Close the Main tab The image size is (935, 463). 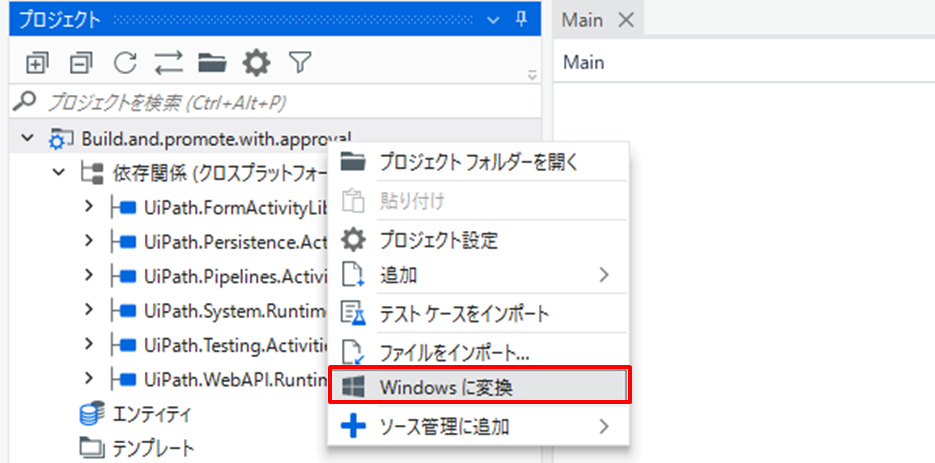[625, 20]
